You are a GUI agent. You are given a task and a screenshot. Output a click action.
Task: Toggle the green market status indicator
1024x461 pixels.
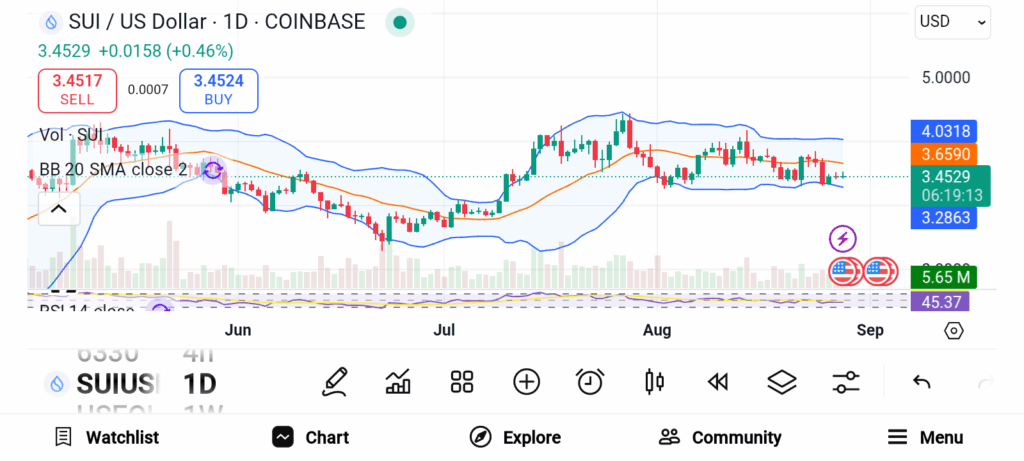[x=400, y=22]
